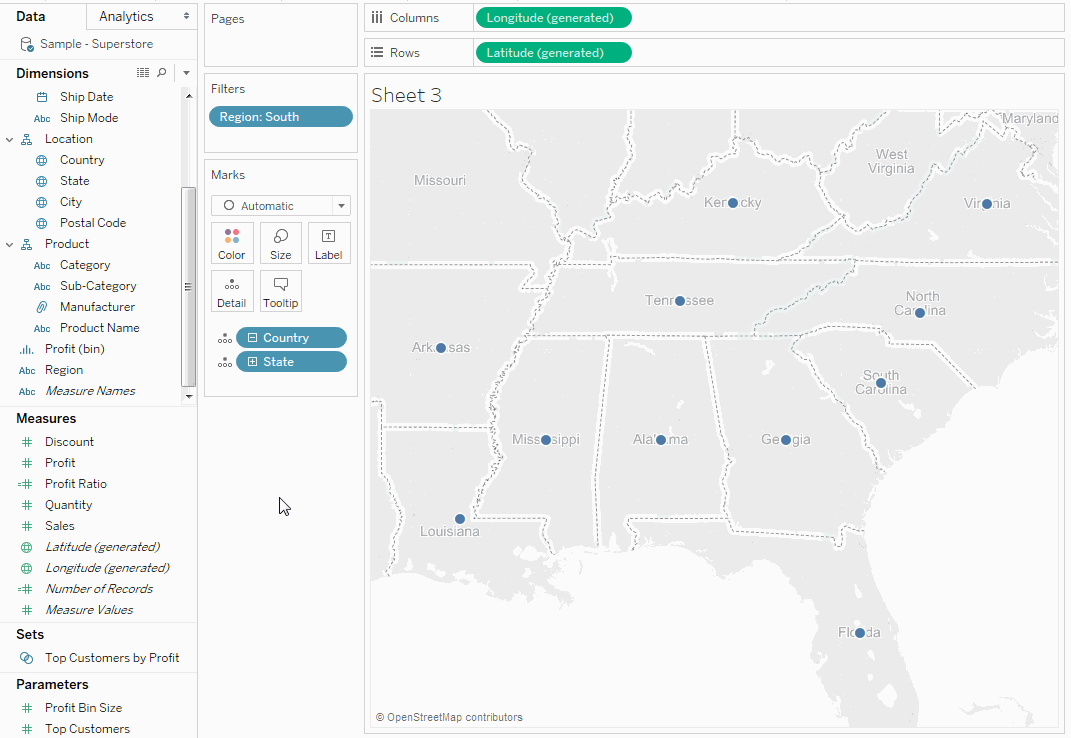Open the Detail mark property

coord(232,291)
